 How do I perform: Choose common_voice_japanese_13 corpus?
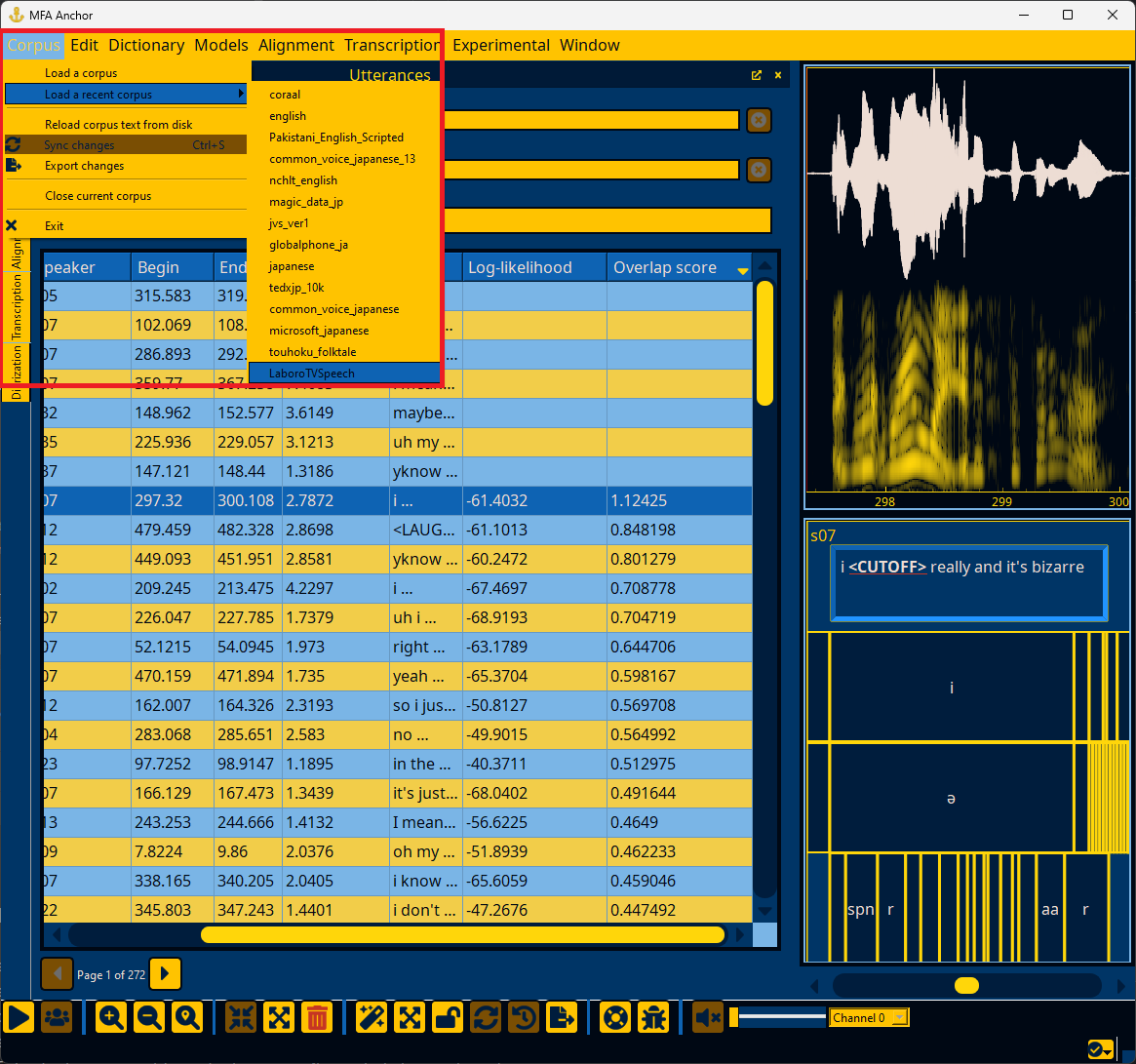tap(344, 159)
